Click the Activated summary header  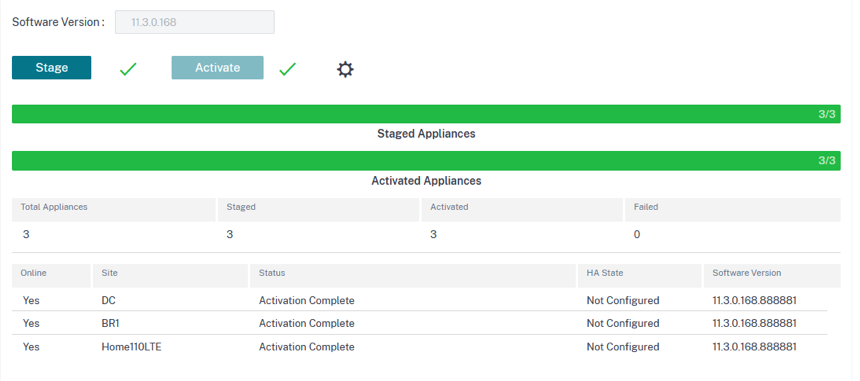(522, 209)
